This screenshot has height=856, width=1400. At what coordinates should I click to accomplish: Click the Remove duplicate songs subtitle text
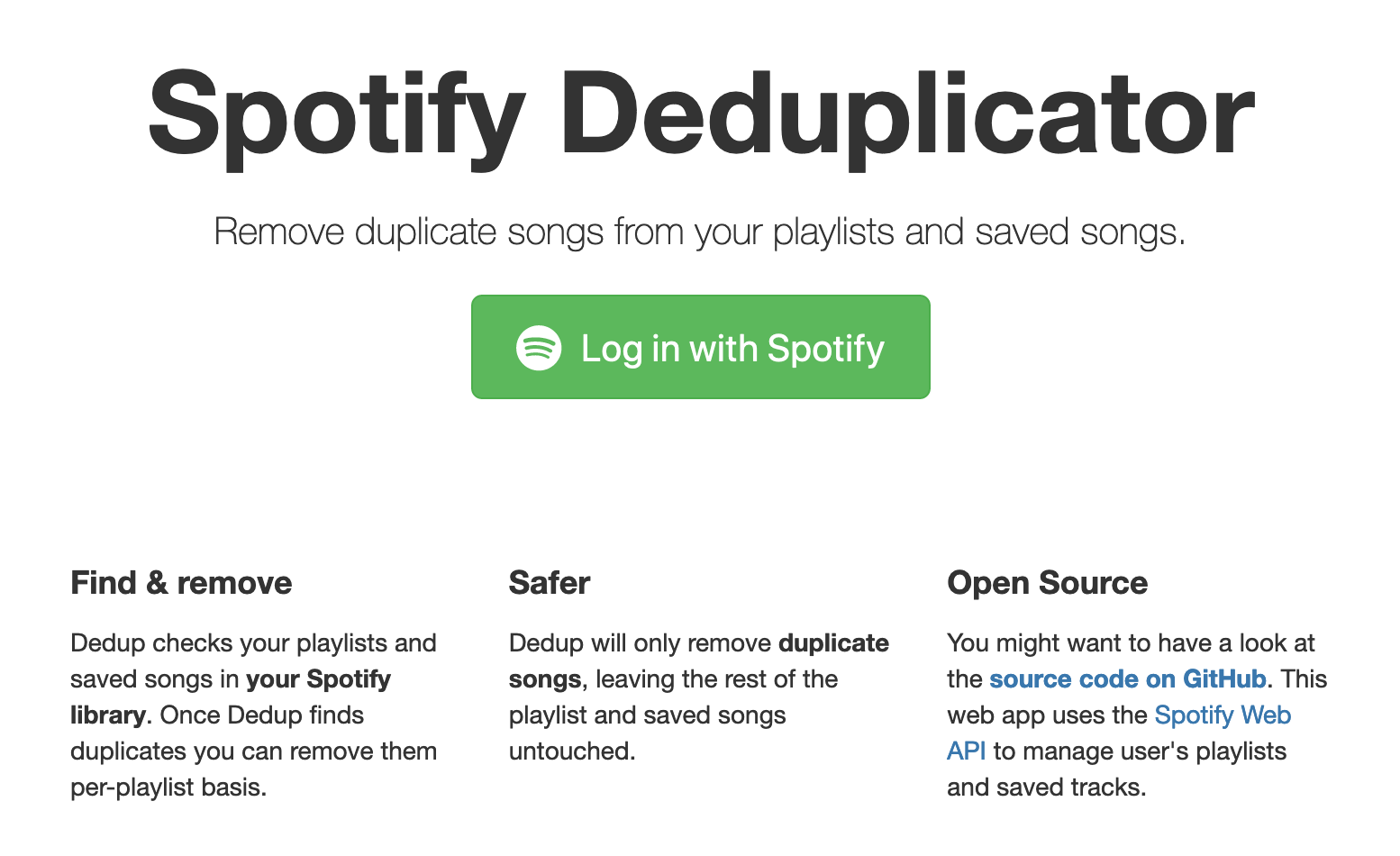(699, 232)
